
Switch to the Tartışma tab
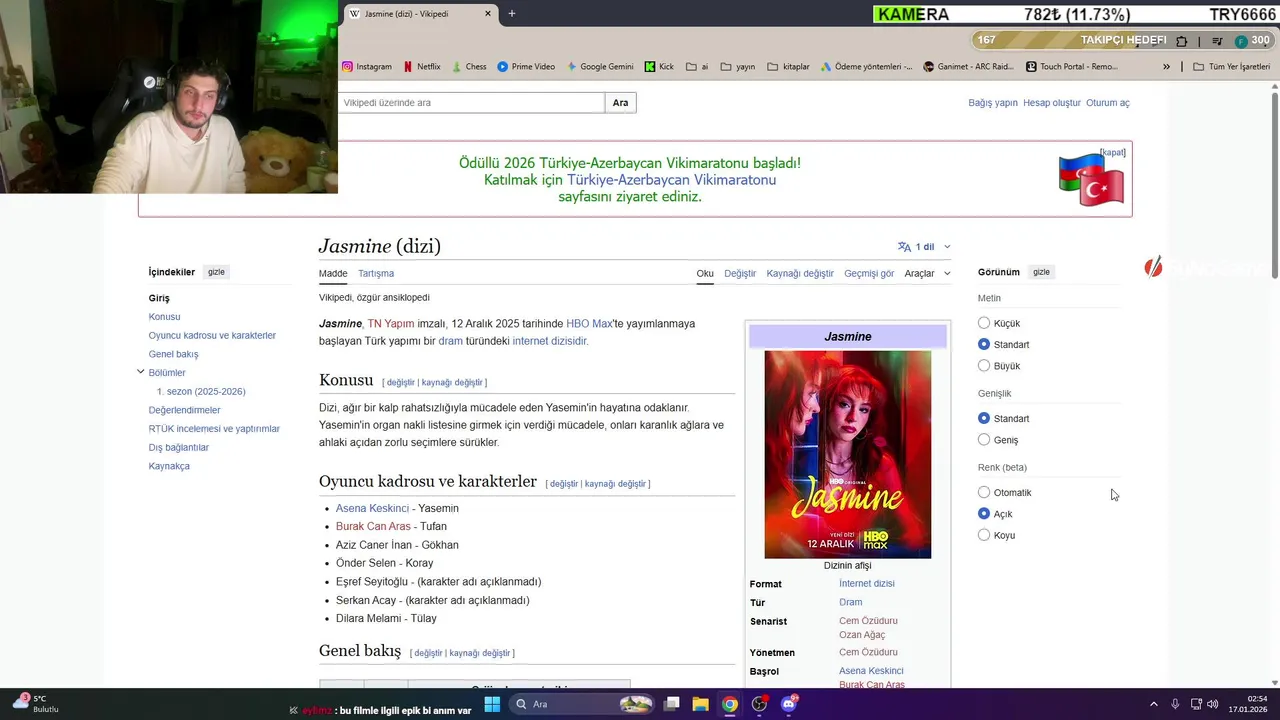point(376,273)
